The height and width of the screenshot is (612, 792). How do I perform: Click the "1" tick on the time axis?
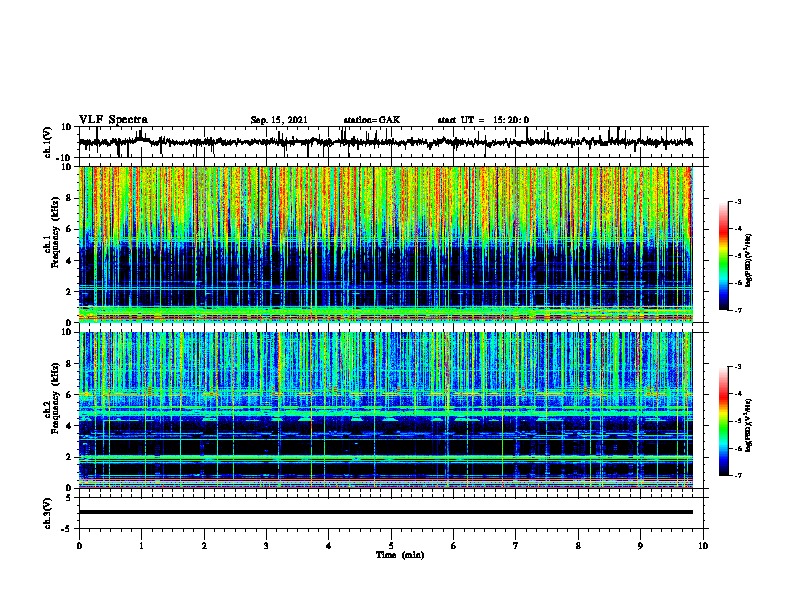pyautogui.click(x=141, y=546)
